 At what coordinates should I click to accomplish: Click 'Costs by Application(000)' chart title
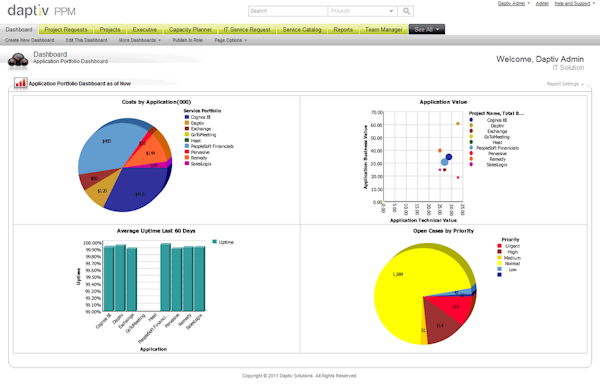[x=156, y=102]
